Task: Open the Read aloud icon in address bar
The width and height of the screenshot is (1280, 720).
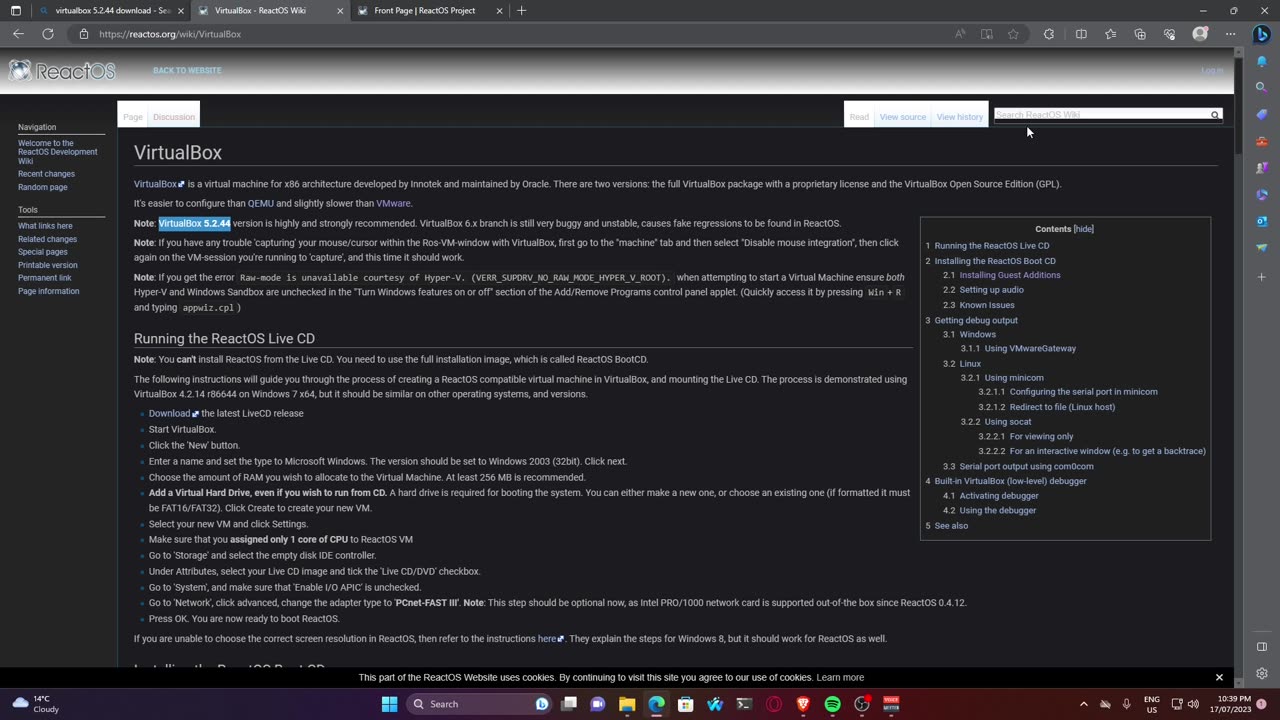Action: pos(960,34)
